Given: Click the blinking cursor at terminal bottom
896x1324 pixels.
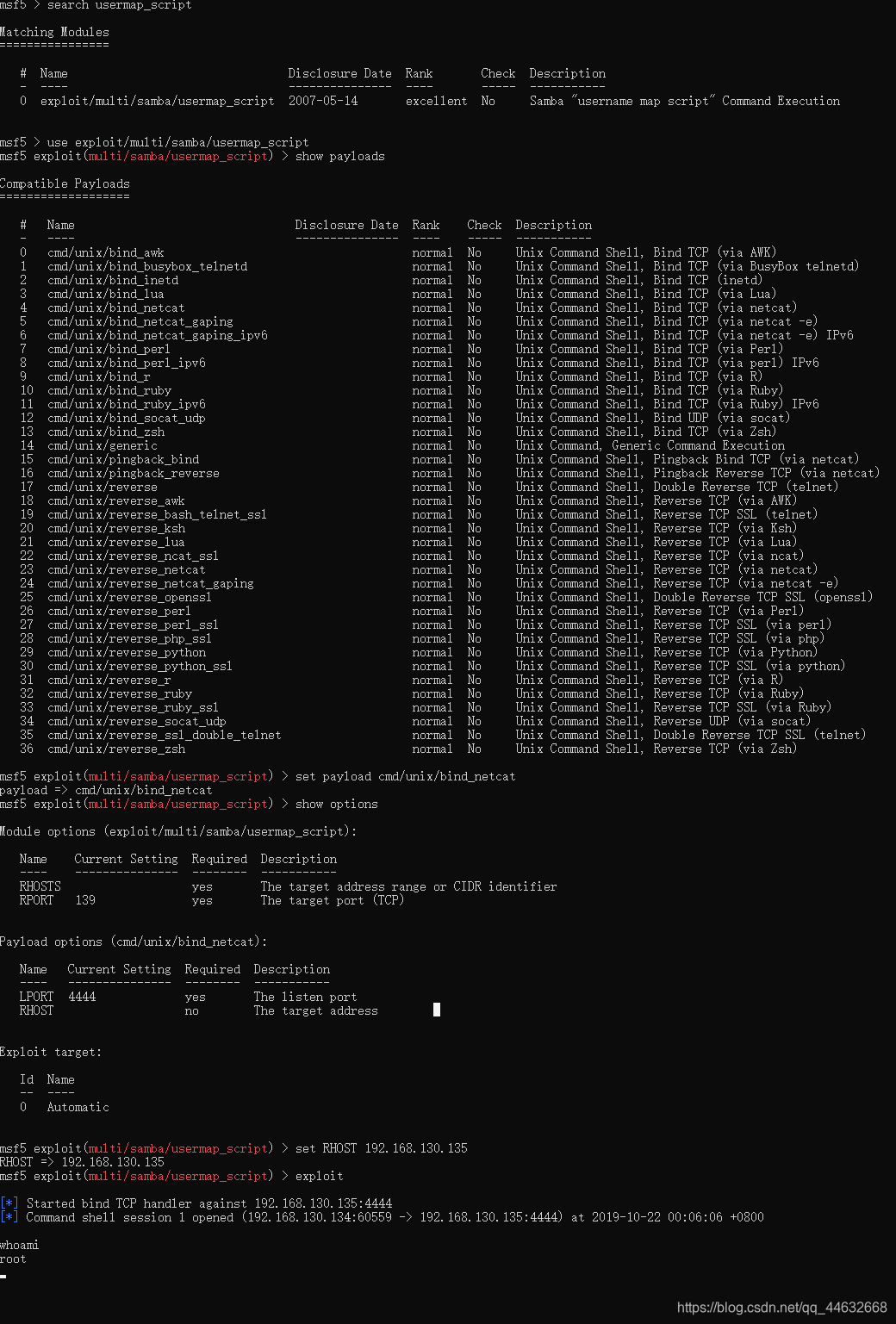Looking at the screenshot, I should click(3, 1277).
